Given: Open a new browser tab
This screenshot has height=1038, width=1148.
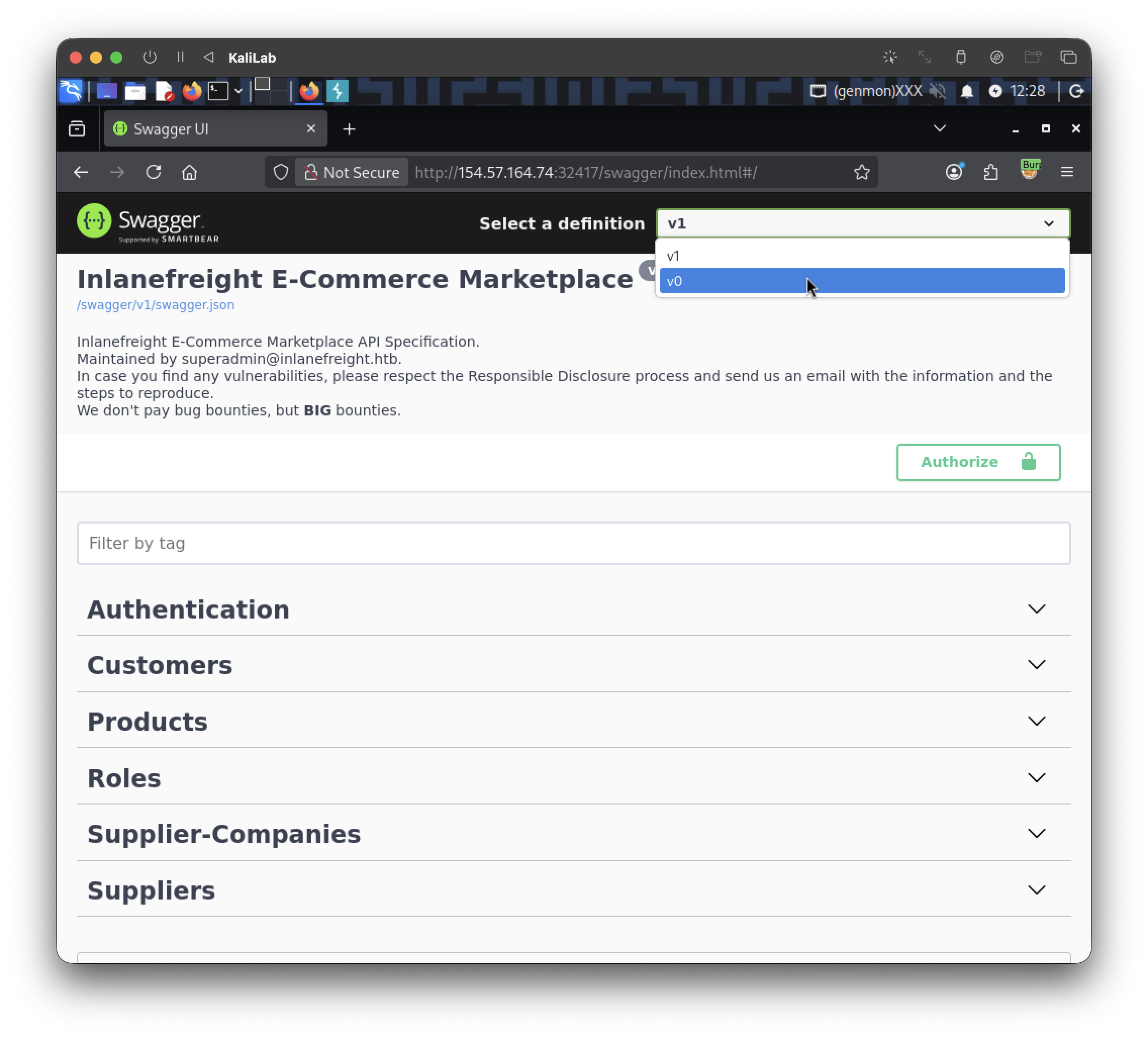Looking at the screenshot, I should (349, 129).
